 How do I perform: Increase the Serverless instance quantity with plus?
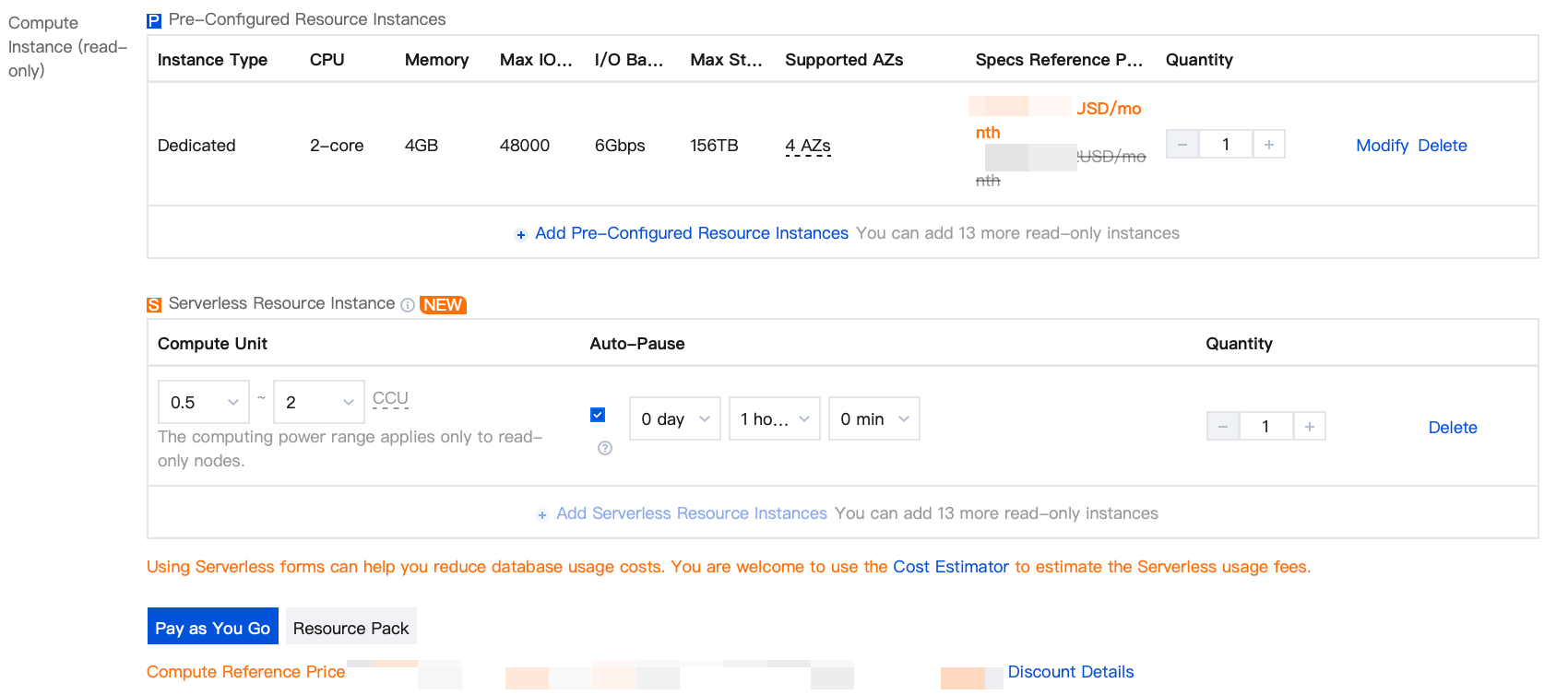(x=1310, y=426)
